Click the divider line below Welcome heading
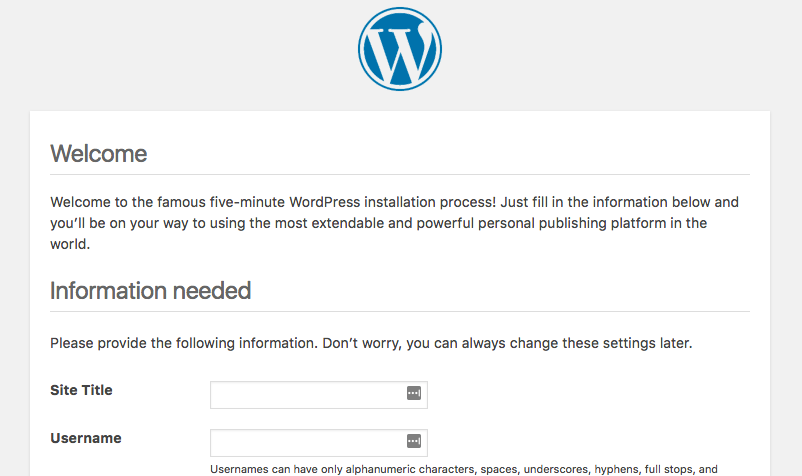802x476 pixels. (x=400, y=174)
